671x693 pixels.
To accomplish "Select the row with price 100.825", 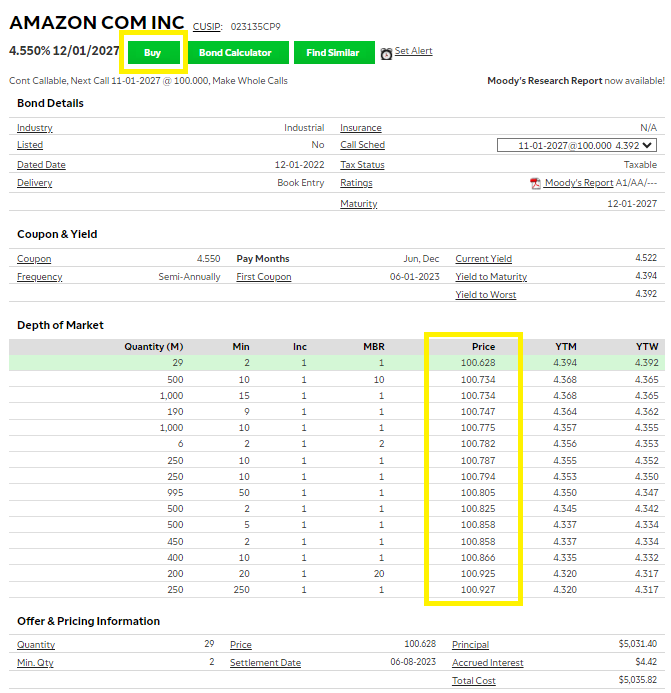I will point(337,509).
